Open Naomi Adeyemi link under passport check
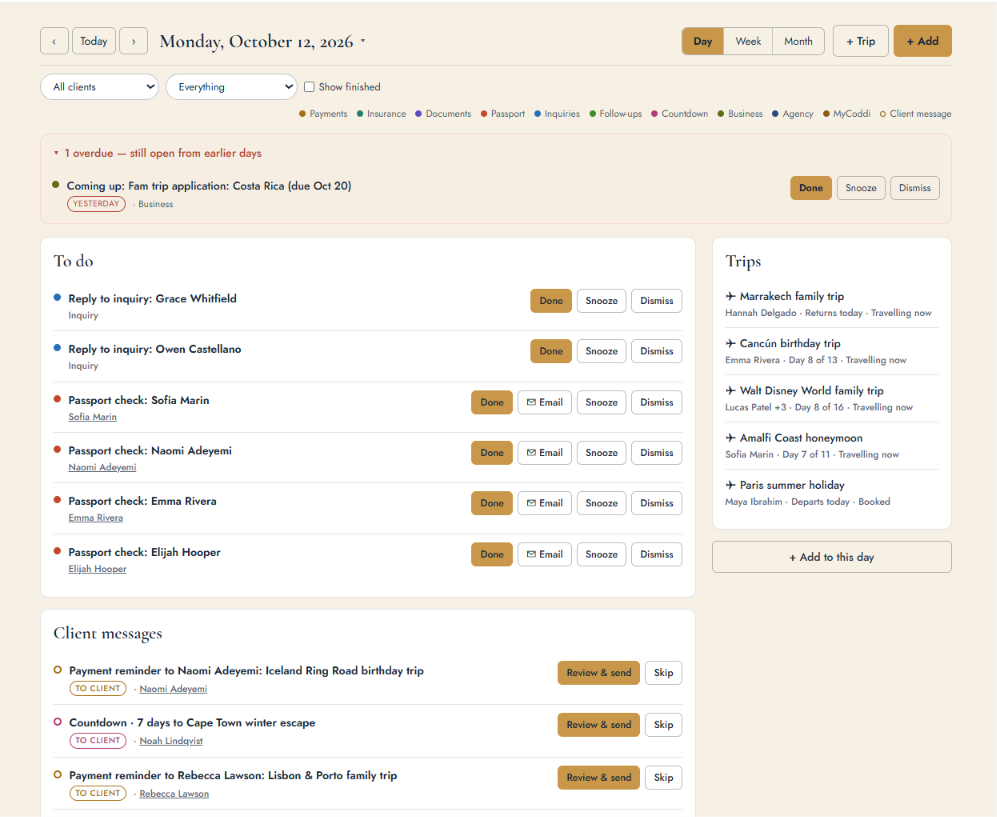Viewport: 997px width, 817px height. pyautogui.click(x=102, y=467)
